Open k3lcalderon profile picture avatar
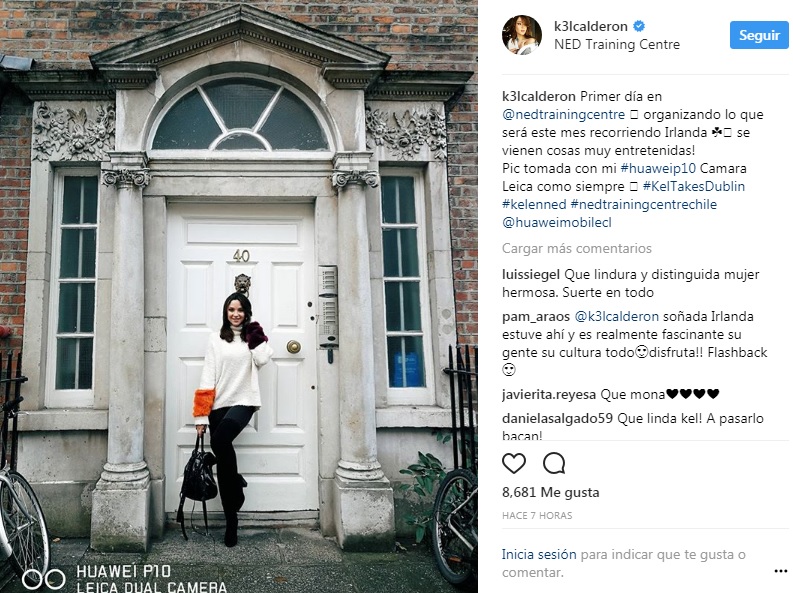 pos(521,34)
